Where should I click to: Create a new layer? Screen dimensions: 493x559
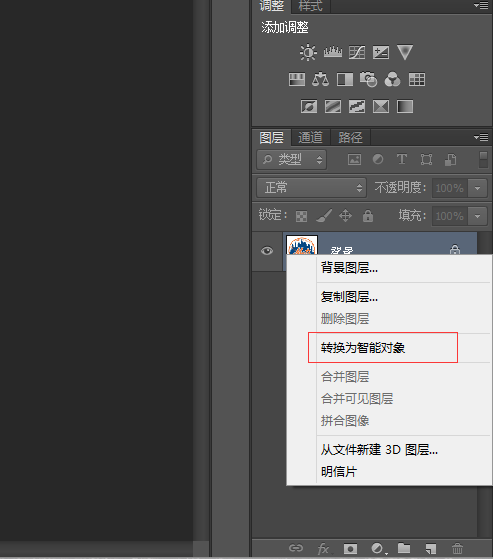[x=431, y=548]
